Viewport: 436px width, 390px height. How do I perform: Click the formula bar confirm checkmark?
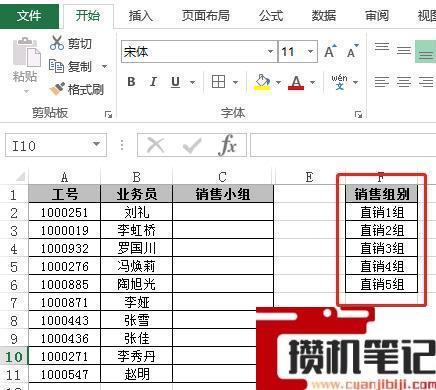coord(192,145)
